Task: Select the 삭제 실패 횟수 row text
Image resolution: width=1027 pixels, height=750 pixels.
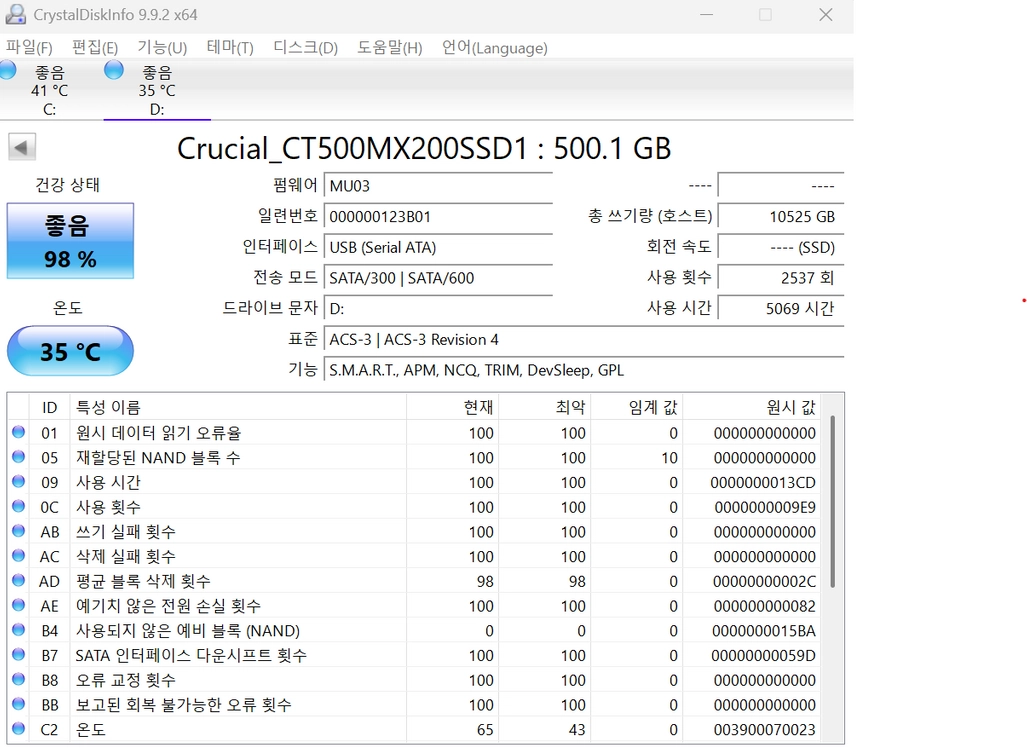Action: coord(126,557)
